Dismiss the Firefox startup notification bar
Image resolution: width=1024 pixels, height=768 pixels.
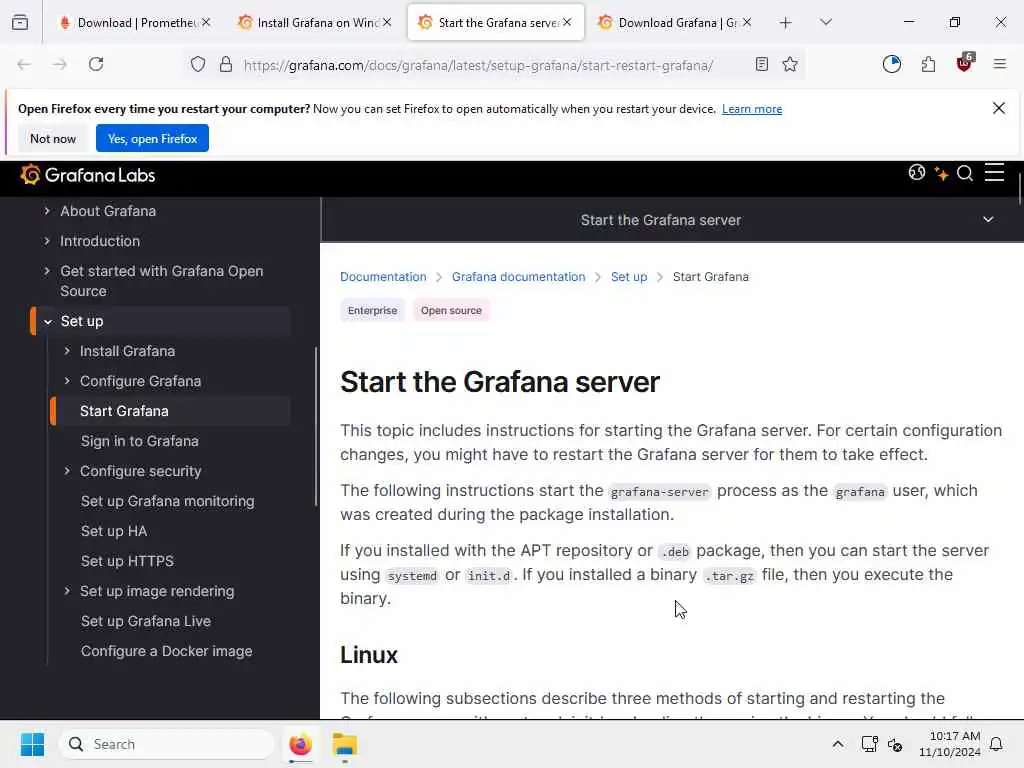[999, 108]
